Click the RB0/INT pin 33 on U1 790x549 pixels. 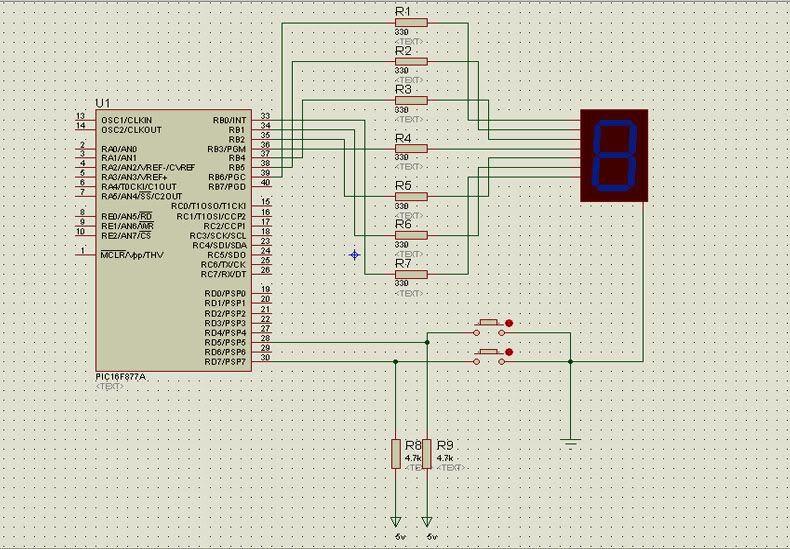tap(264, 121)
